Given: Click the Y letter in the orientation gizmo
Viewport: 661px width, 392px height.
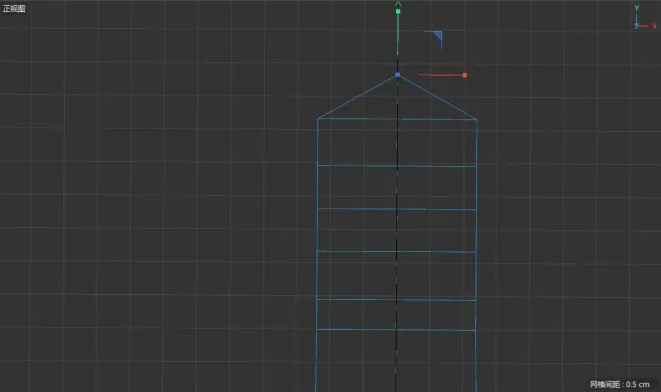Looking at the screenshot, I should pyautogui.click(x=637, y=8).
